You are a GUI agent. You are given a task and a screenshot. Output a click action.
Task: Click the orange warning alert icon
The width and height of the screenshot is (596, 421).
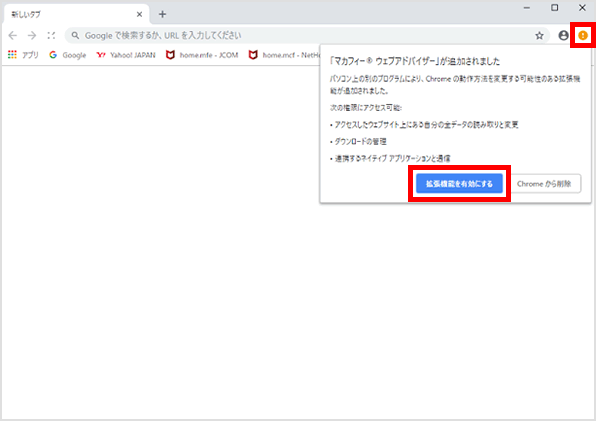[x=583, y=35]
